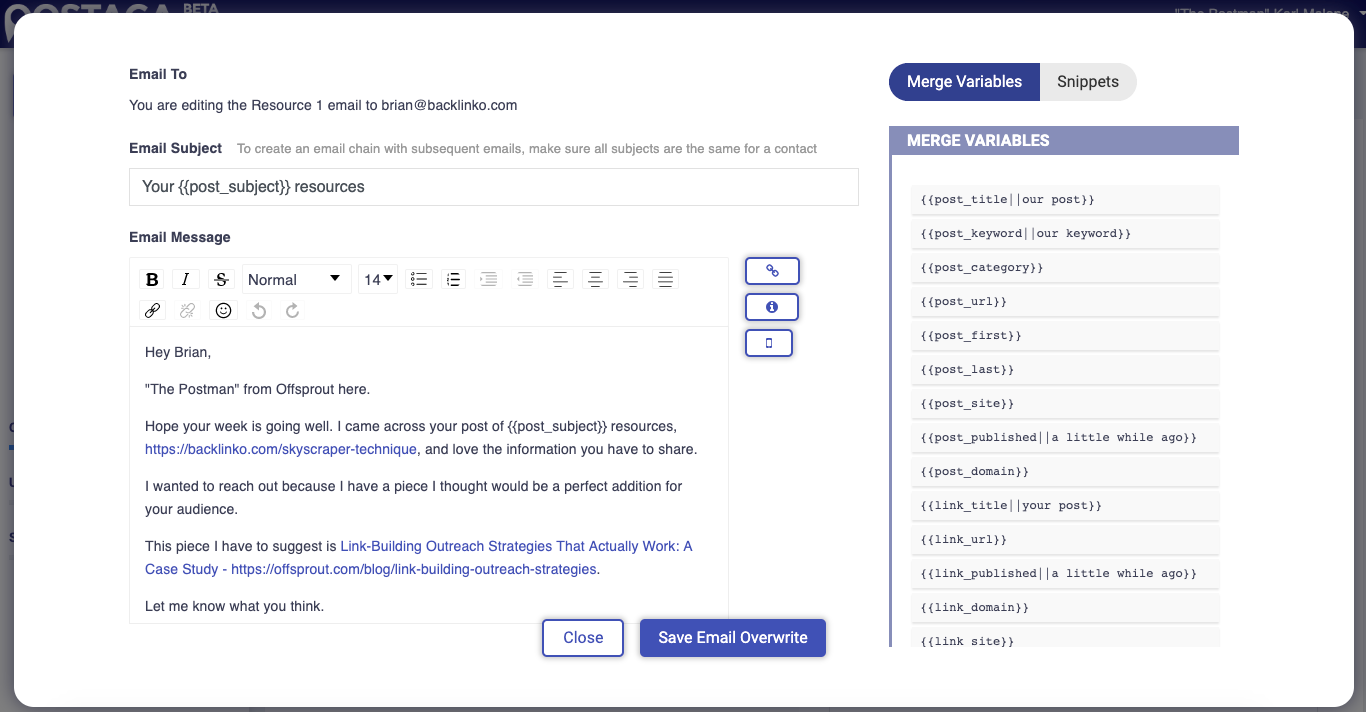Align text right
Viewport: 1366px width, 712px height.
(630, 279)
